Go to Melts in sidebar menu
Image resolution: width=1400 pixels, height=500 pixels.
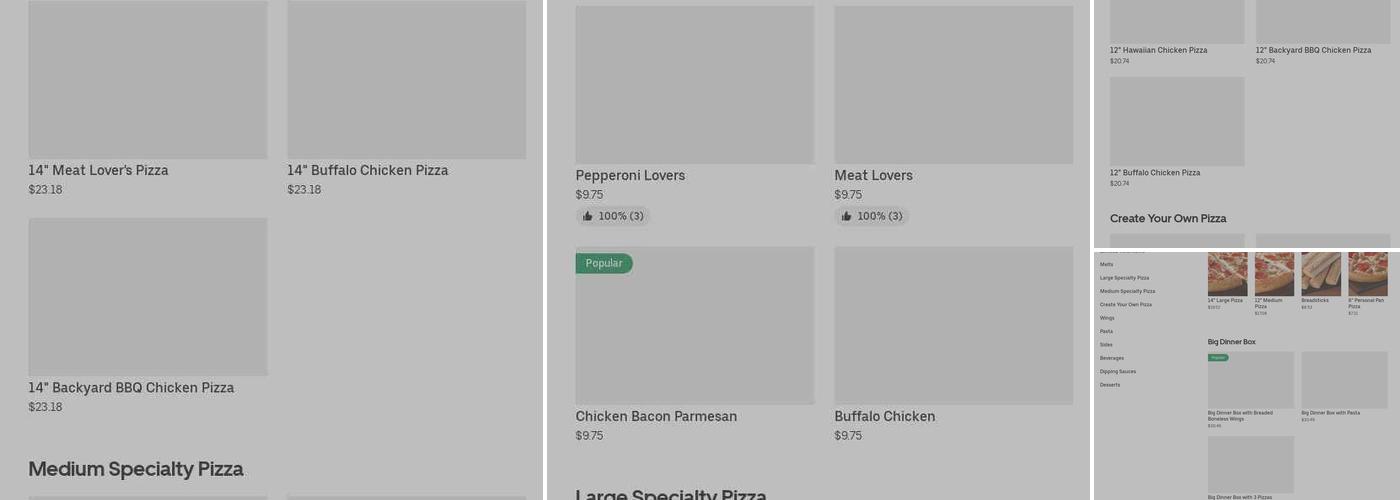pos(1106,265)
